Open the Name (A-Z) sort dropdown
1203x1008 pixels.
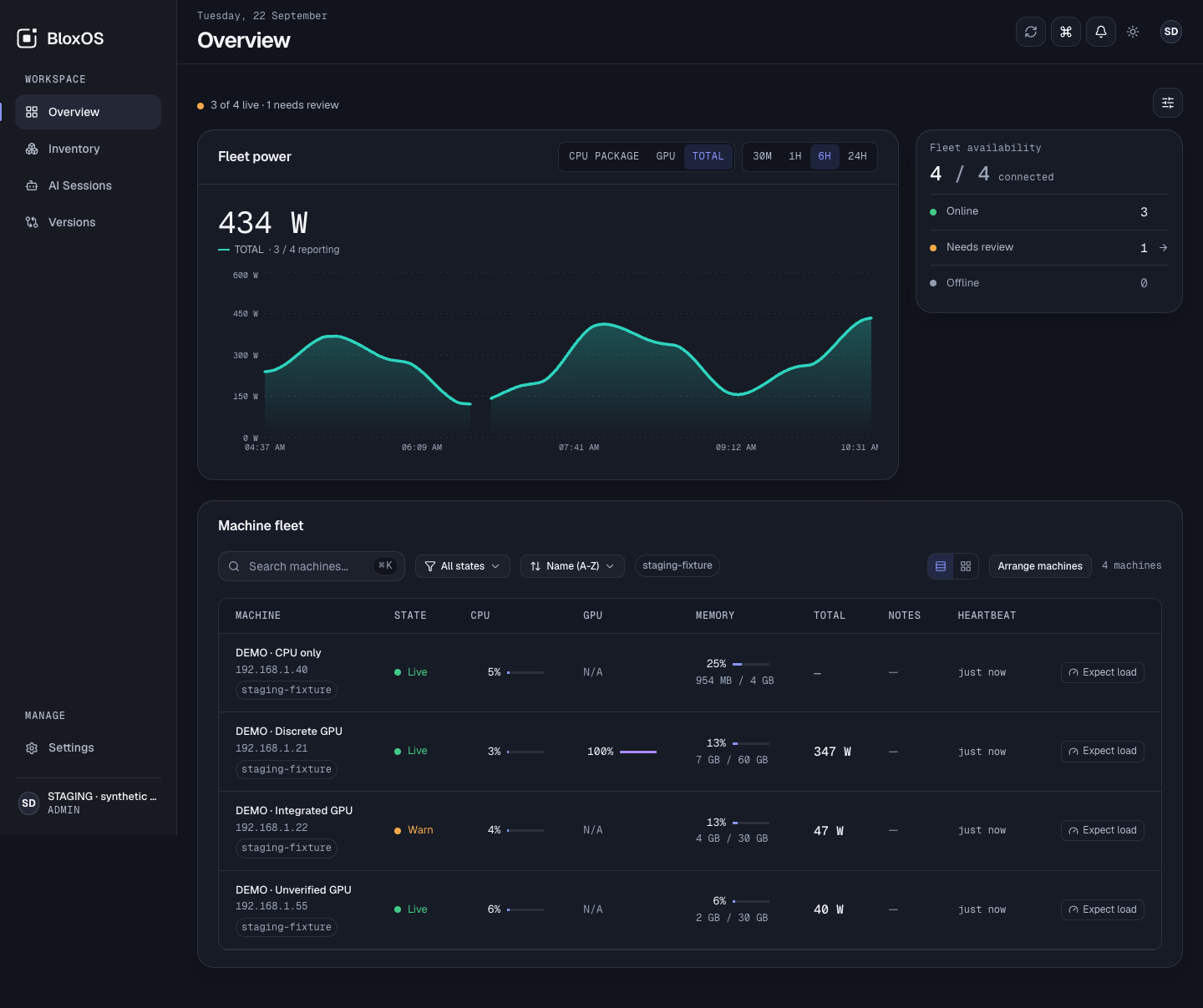[x=572, y=566]
